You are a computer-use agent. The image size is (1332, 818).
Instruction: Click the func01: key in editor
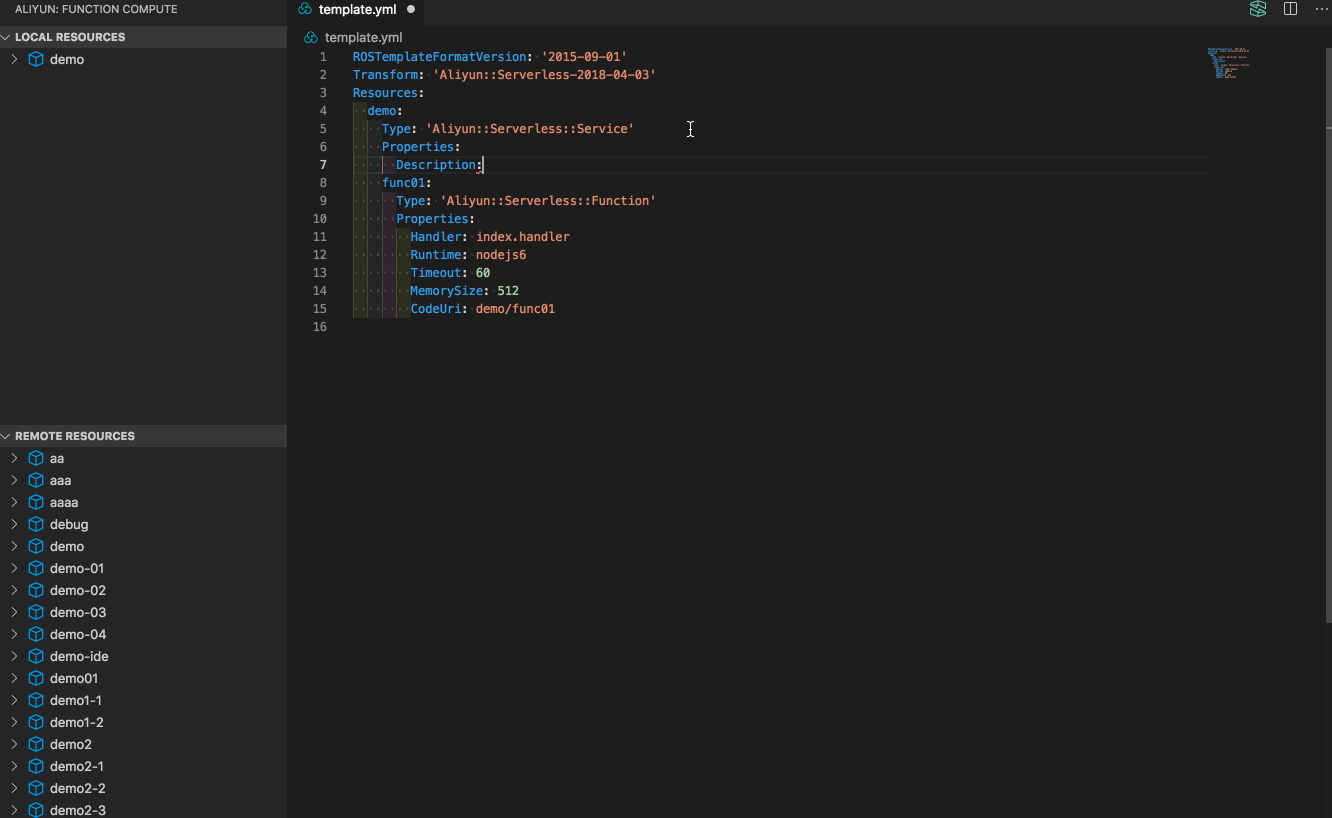point(406,183)
